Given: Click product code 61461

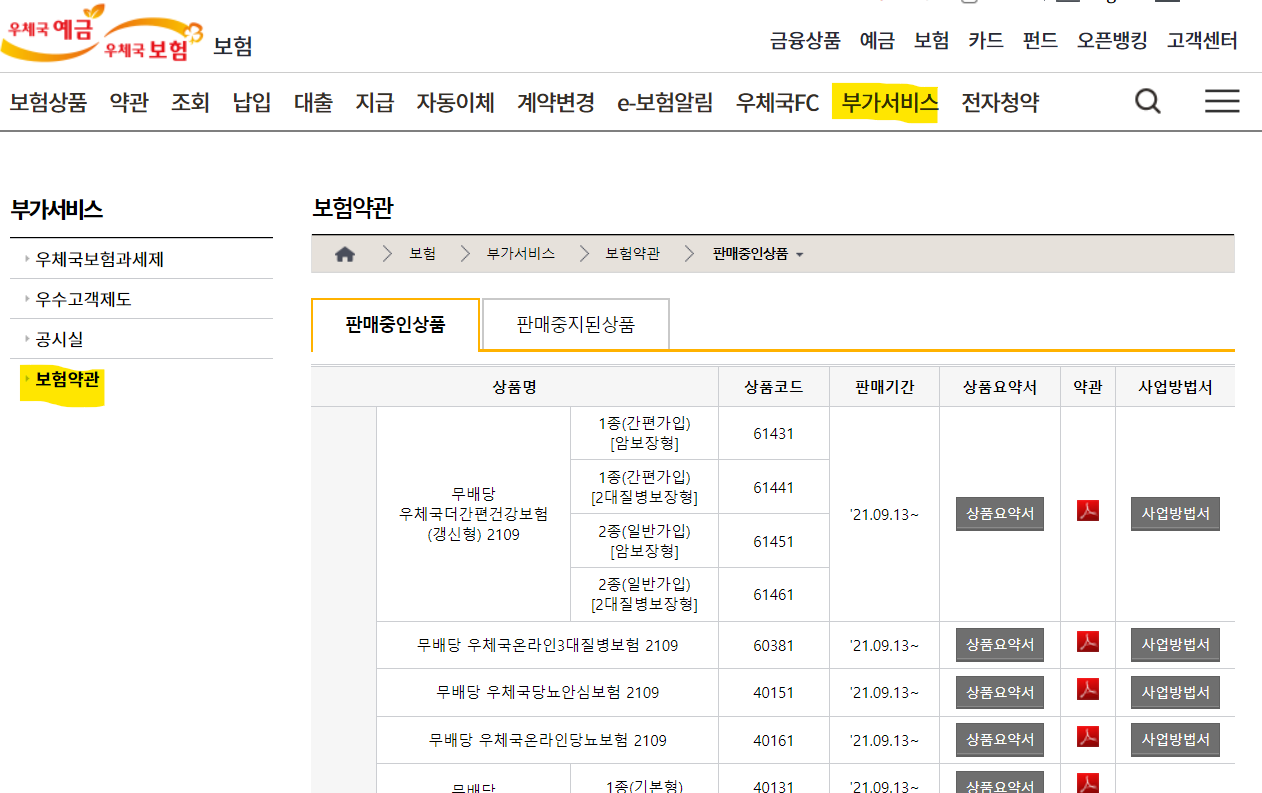Looking at the screenshot, I should tap(773, 595).
